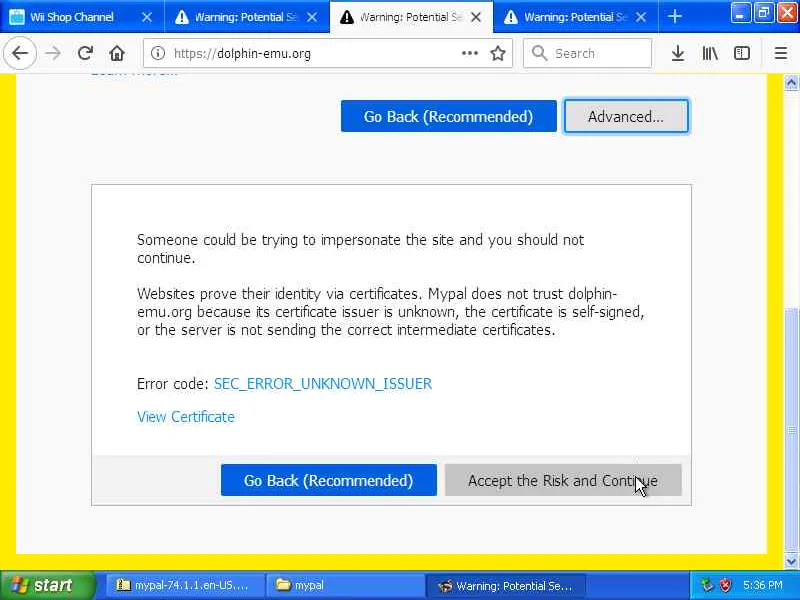Click the back arrow navigation button
800x600 pixels.
pos(19,53)
